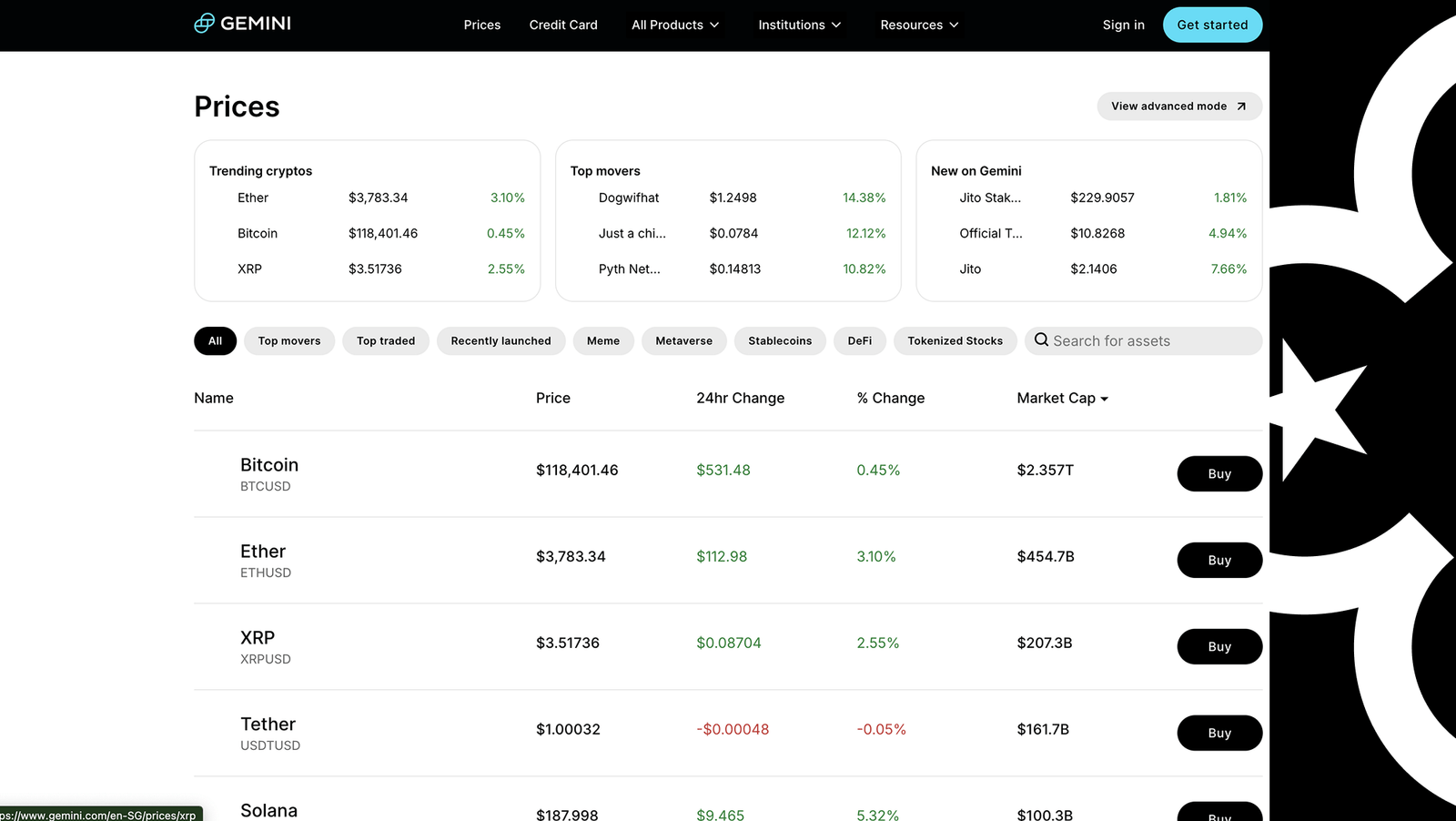Buy Bitcoin using its Buy button
This screenshot has width=1456, height=821.
pyautogui.click(x=1218, y=474)
